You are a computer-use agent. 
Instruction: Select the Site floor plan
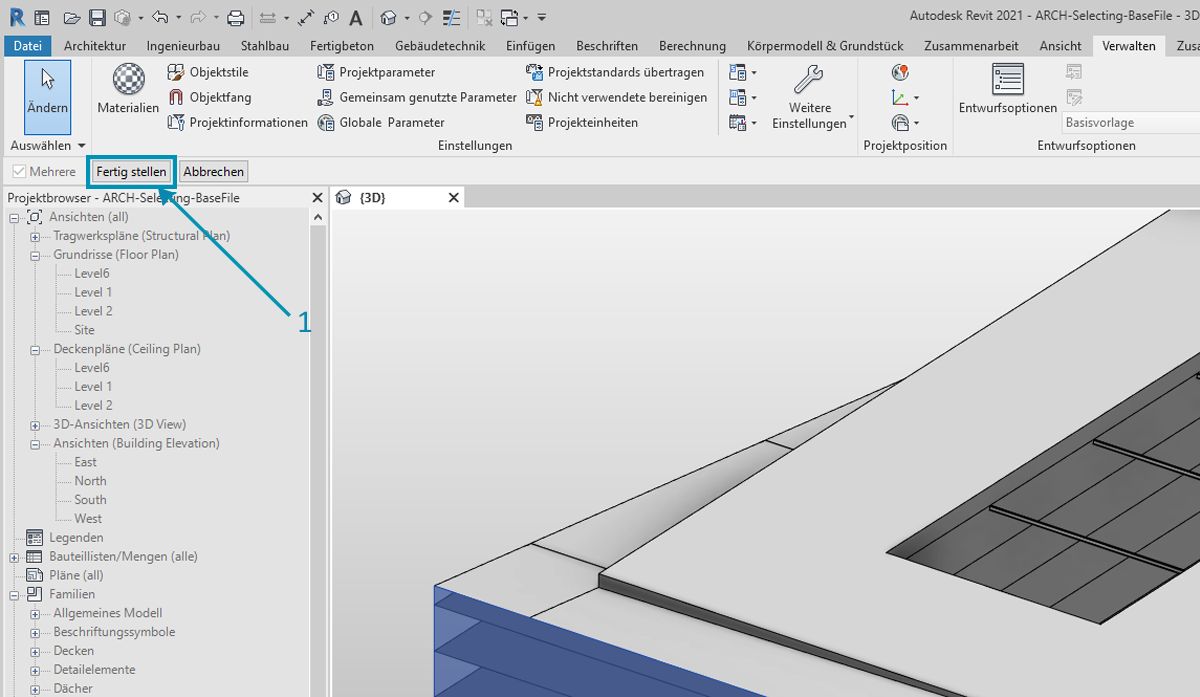[x=84, y=330]
